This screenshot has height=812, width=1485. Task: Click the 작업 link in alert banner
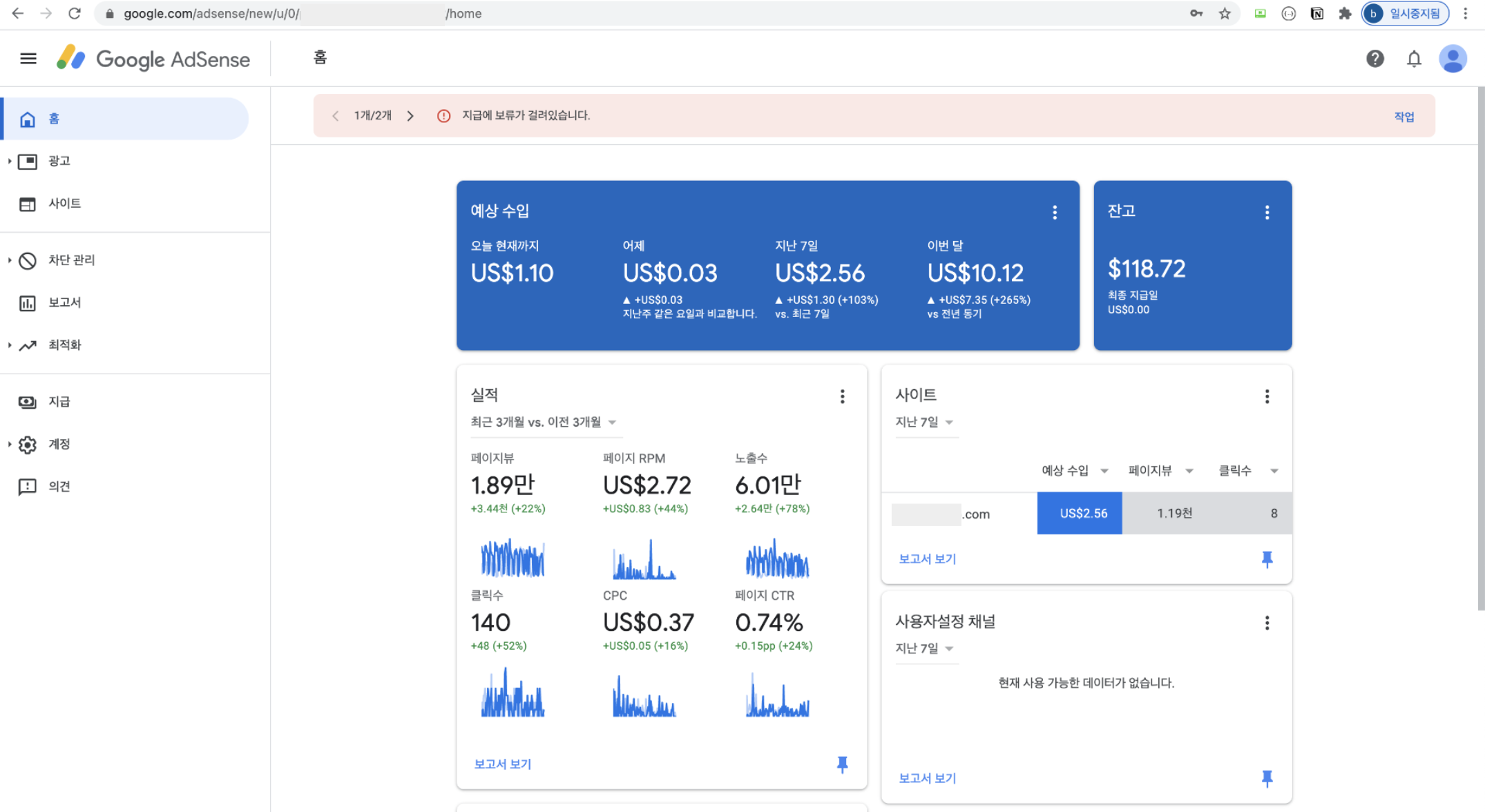point(1403,116)
